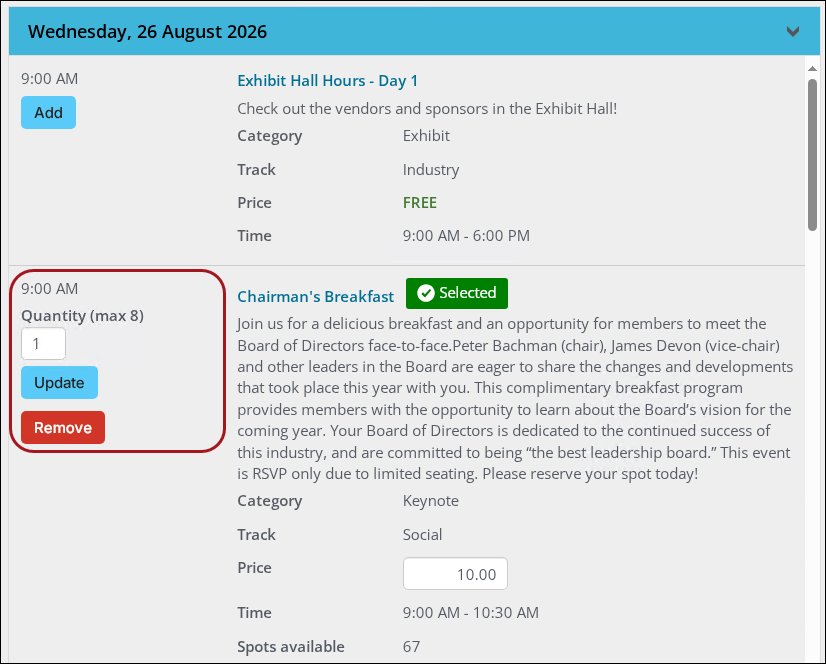Screen dimensions: 826x664
Task: Open the Exhibit Hall Hours - Day 1 link
Action: (327, 80)
